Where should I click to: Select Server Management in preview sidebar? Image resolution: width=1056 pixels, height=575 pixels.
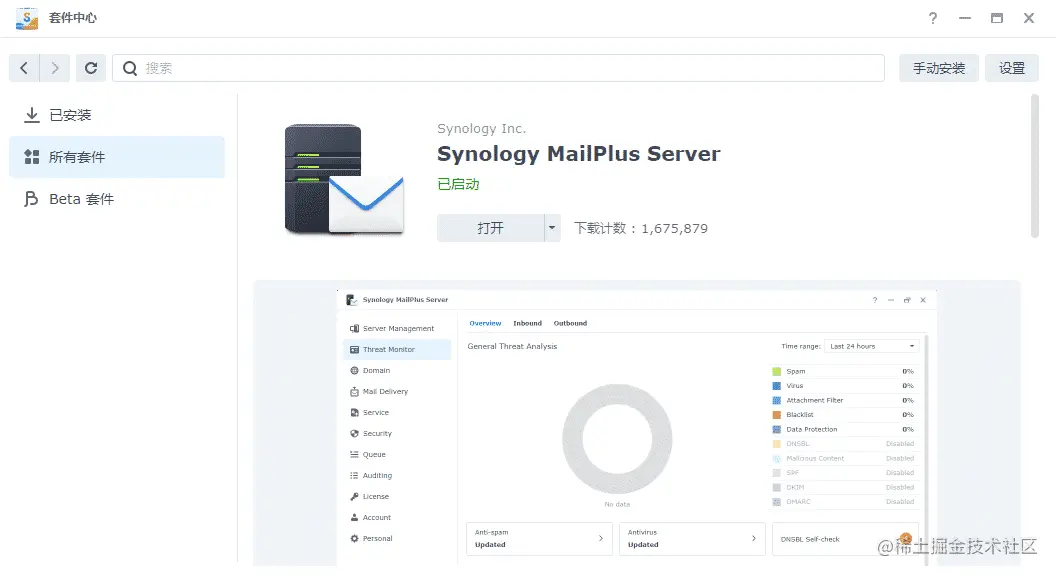[397, 329]
